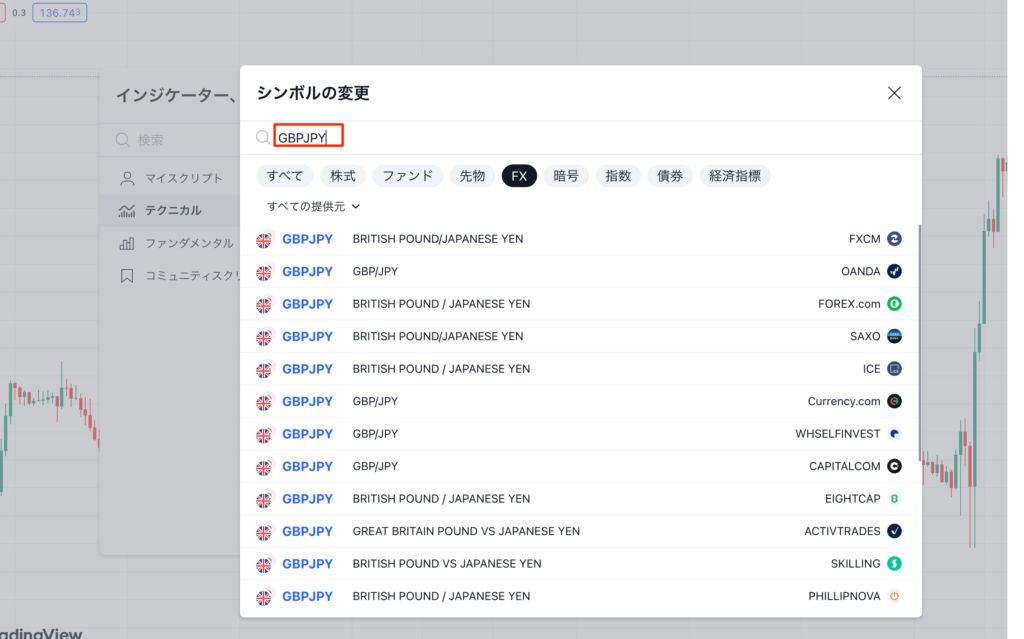Select the FX category filter
This screenshot has height=639, width=1024.
point(519,176)
